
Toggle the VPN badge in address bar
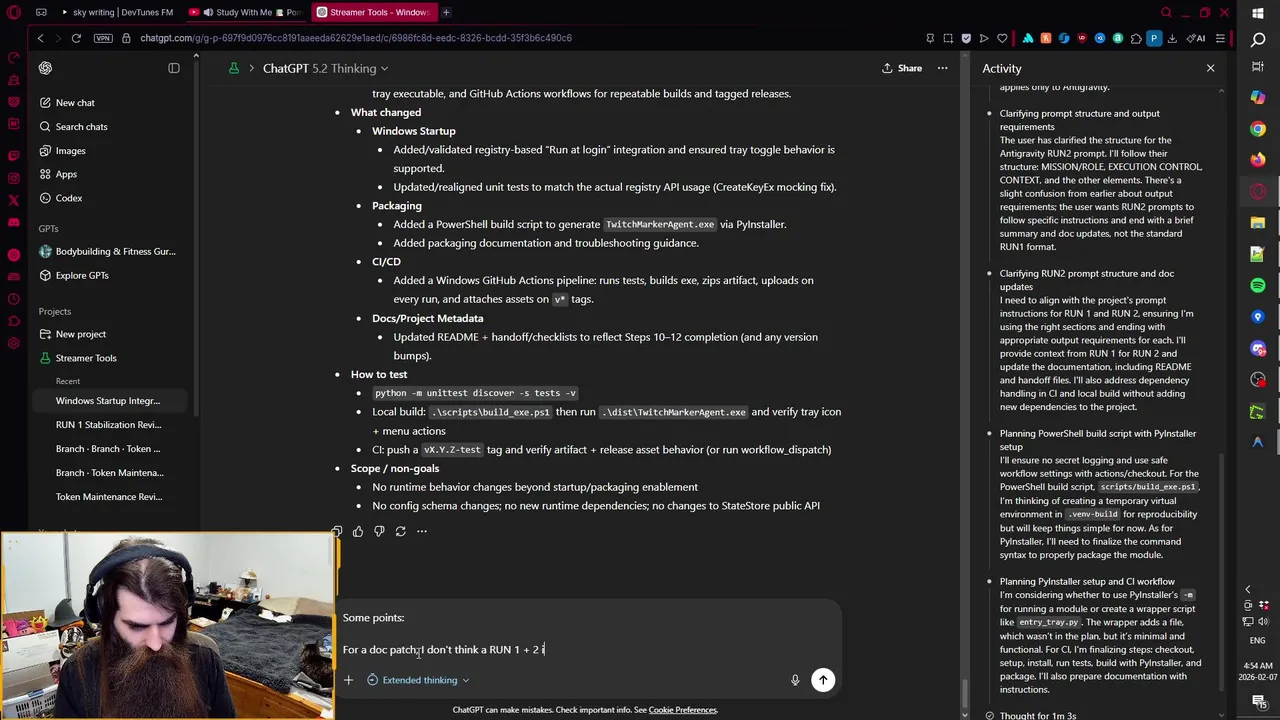(103, 38)
